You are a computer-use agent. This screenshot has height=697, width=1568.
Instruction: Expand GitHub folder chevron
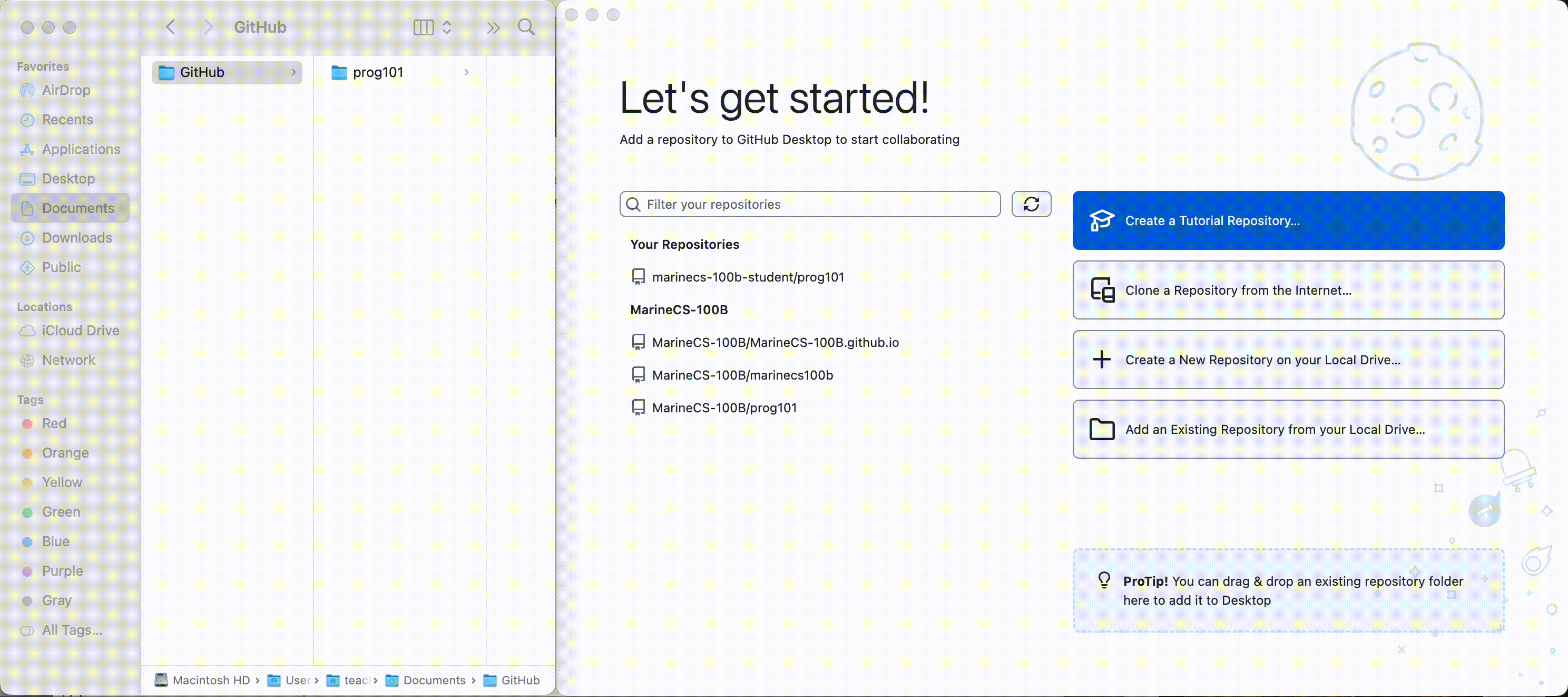[x=293, y=73]
